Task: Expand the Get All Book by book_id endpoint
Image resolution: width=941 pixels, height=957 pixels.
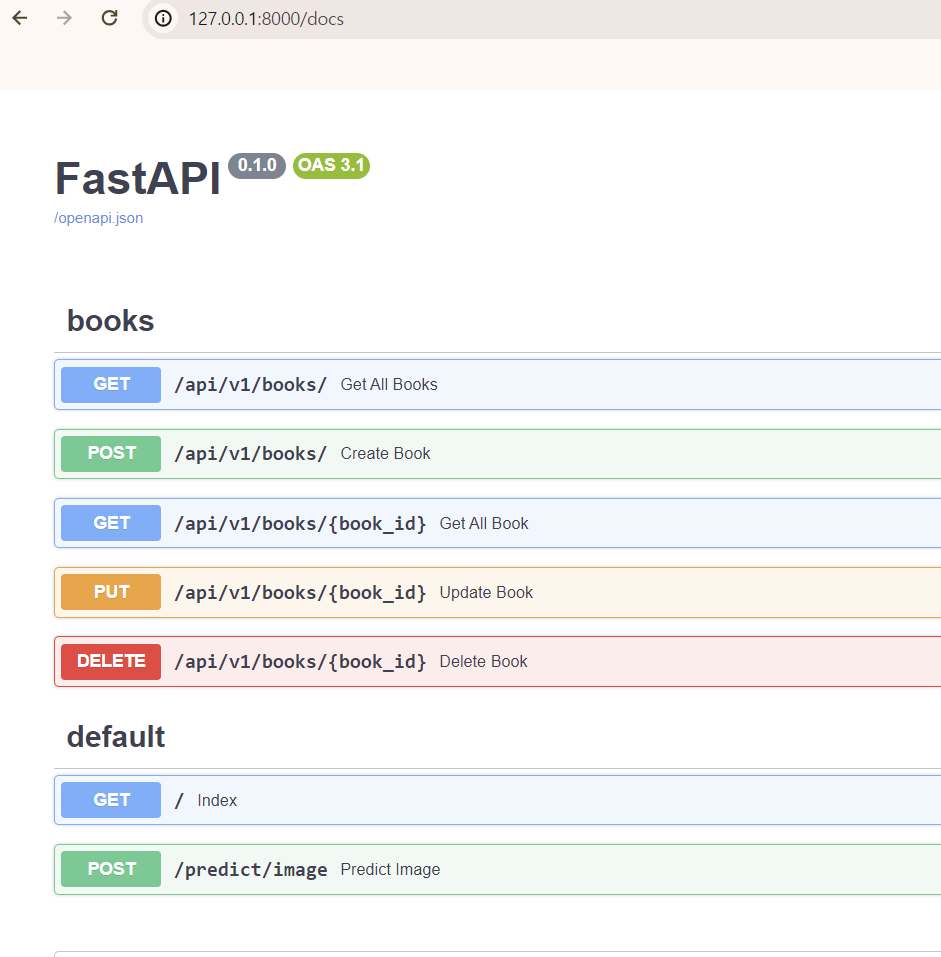Action: [497, 523]
